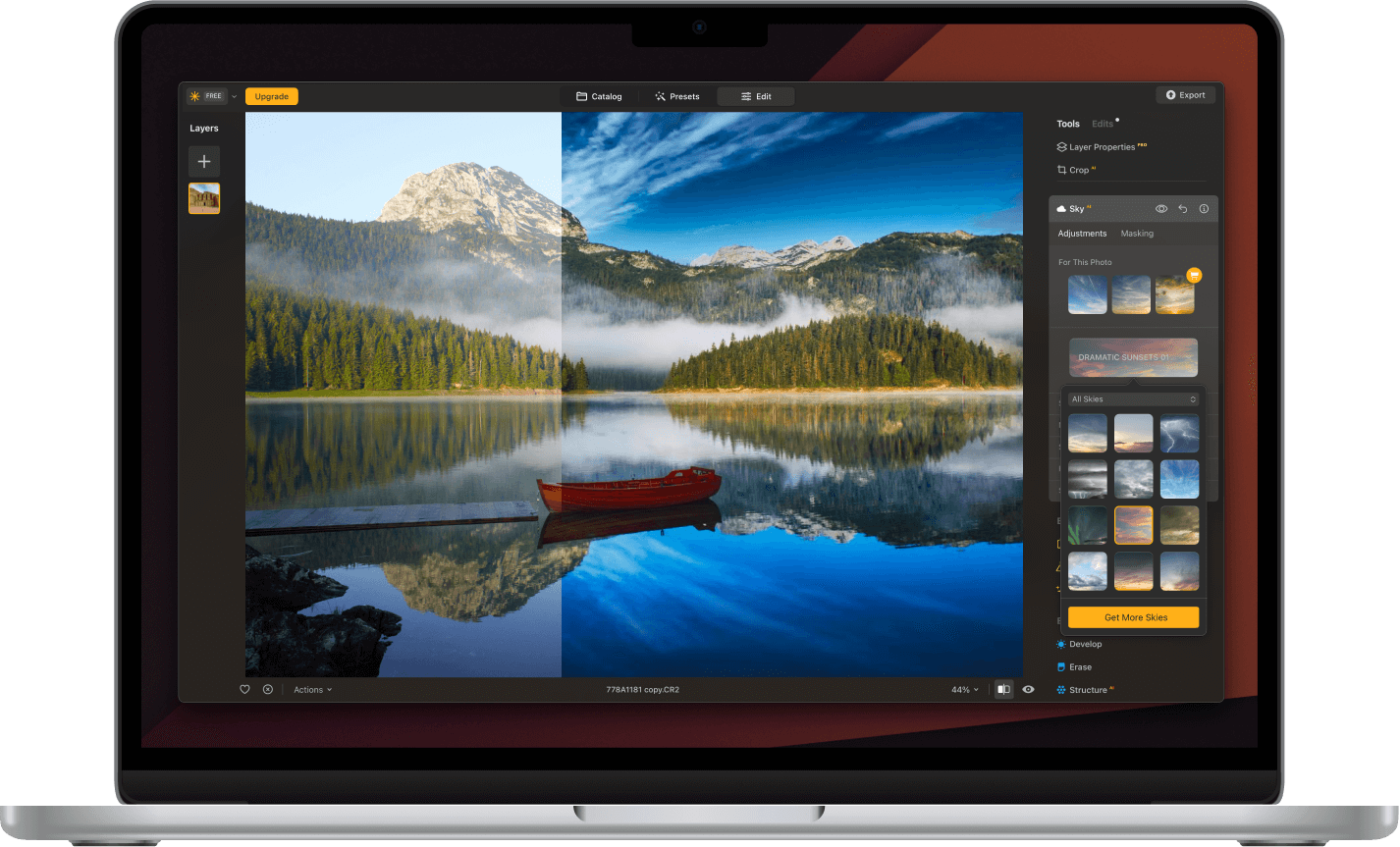Viewport: 1400px width, 847px height.
Task: Choose the second suggested sky thumbnail
Action: click(1131, 294)
